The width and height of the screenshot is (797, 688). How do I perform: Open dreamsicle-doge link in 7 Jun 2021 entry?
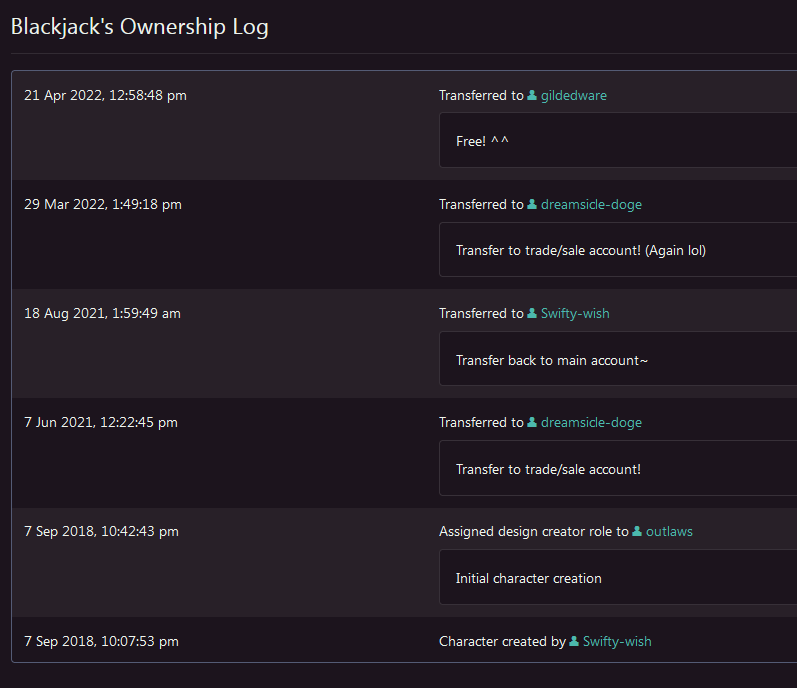591,423
